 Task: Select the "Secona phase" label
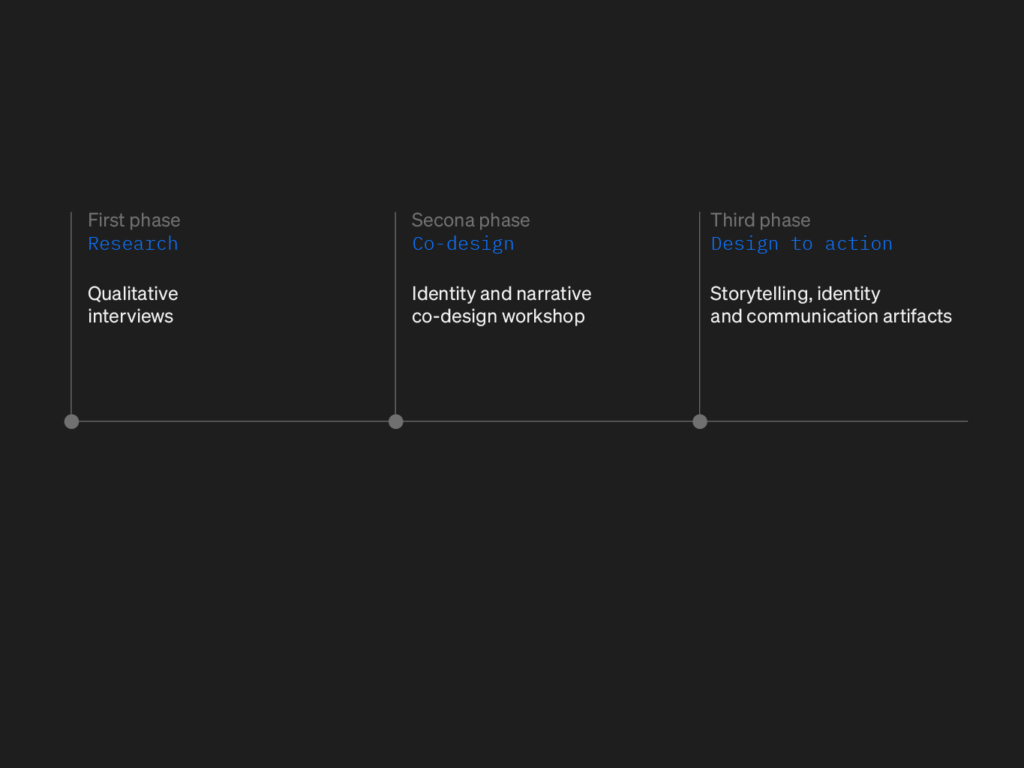click(471, 220)
